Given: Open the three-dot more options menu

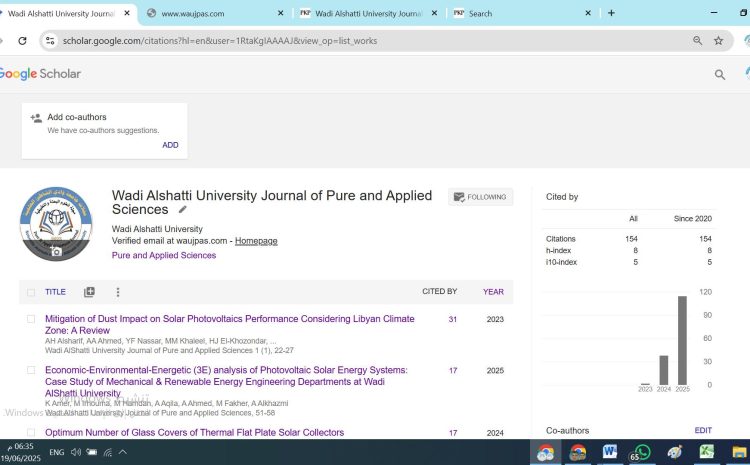Looking at the screenshot, I should pyautogui.click(x=118, y=292).
